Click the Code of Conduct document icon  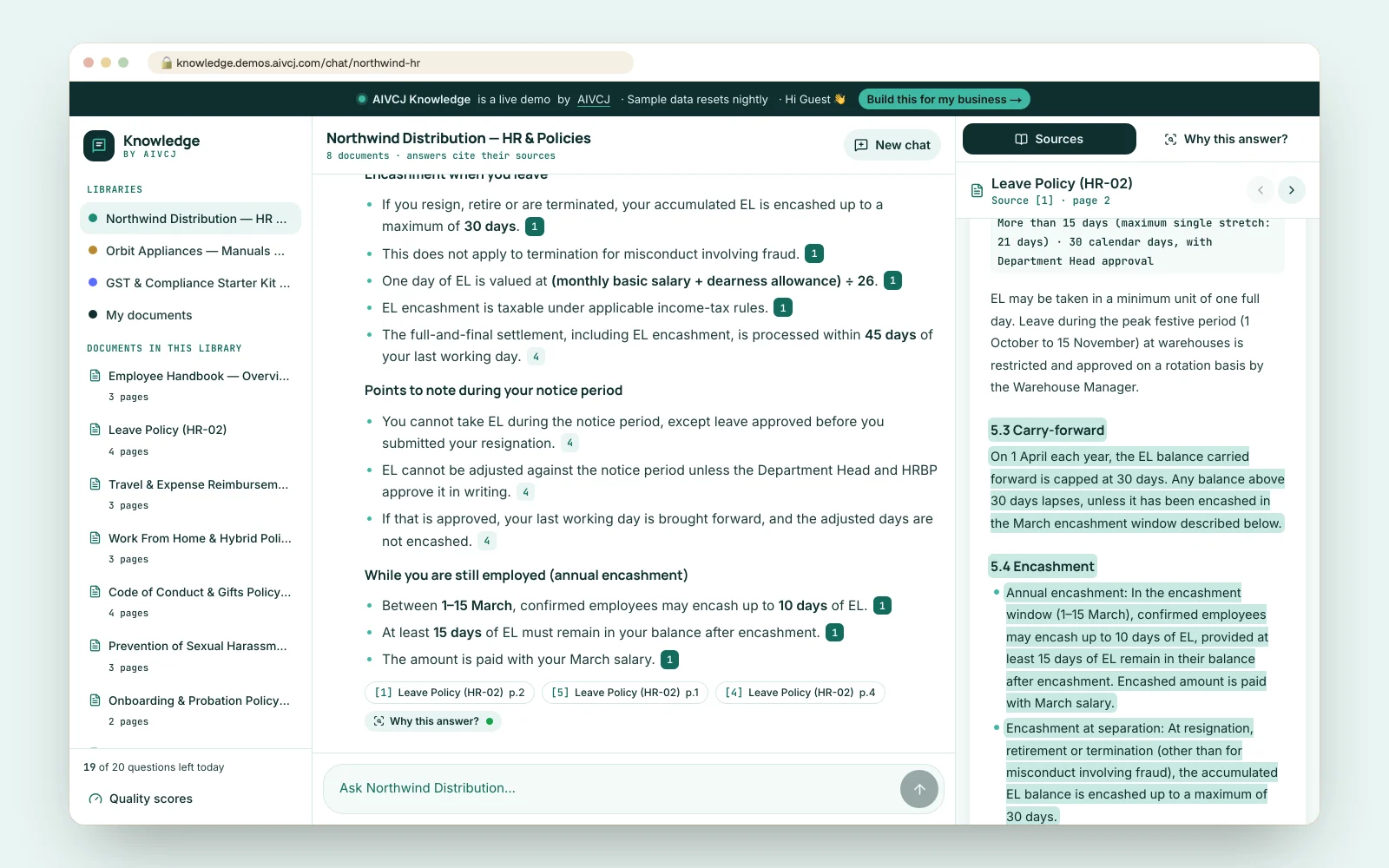95,592
